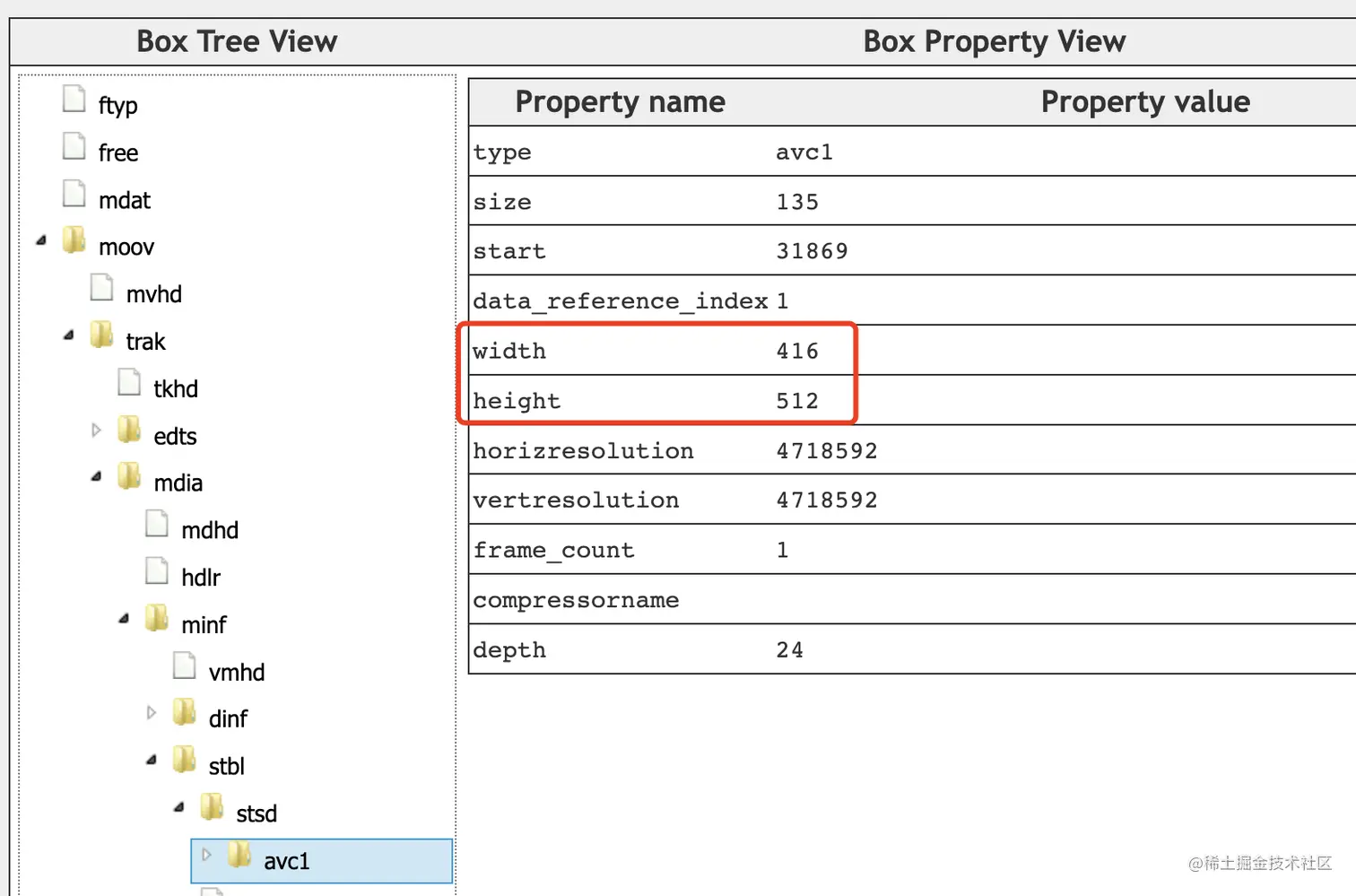This screenshot has width=1356, height=896.
Task: Collapse the moov tree node
Action: point(41,240)
